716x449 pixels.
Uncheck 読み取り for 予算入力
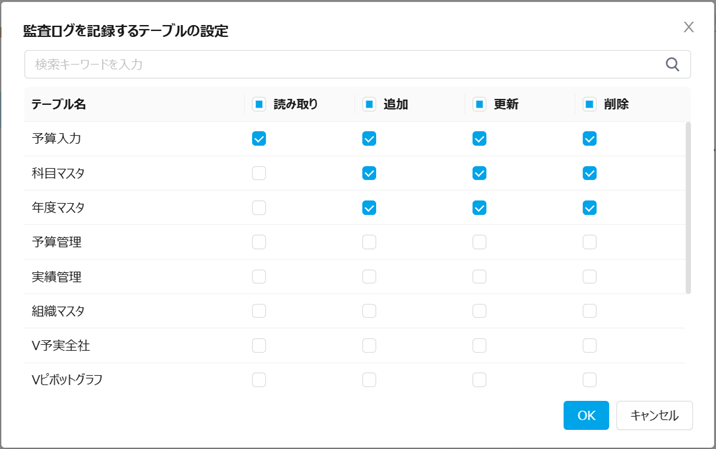(259, 139)
